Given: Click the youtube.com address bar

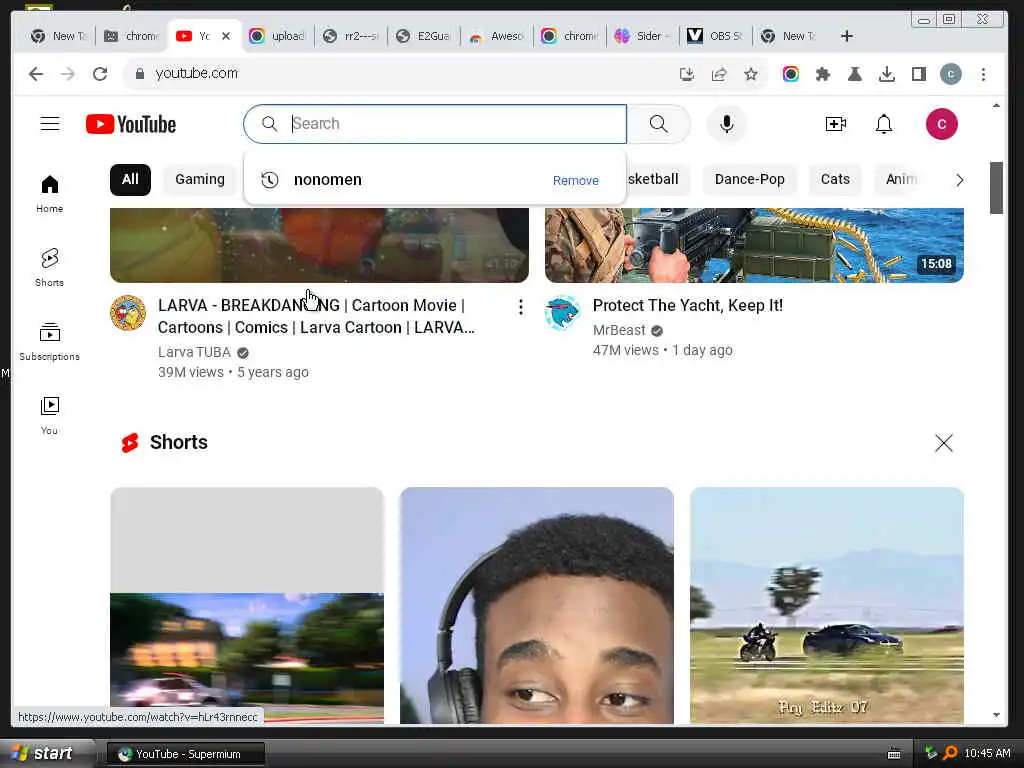Looking at the screenshot, I should point(398,74).
